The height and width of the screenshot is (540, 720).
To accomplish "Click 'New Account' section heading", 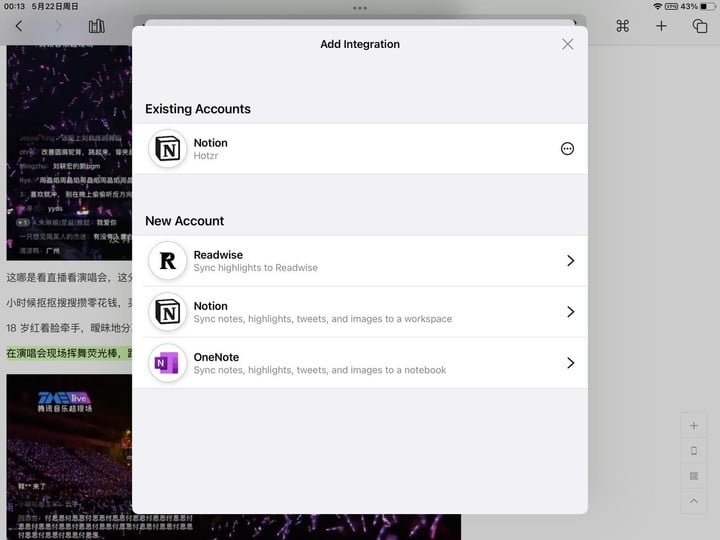I will click(x=185, y=221).
